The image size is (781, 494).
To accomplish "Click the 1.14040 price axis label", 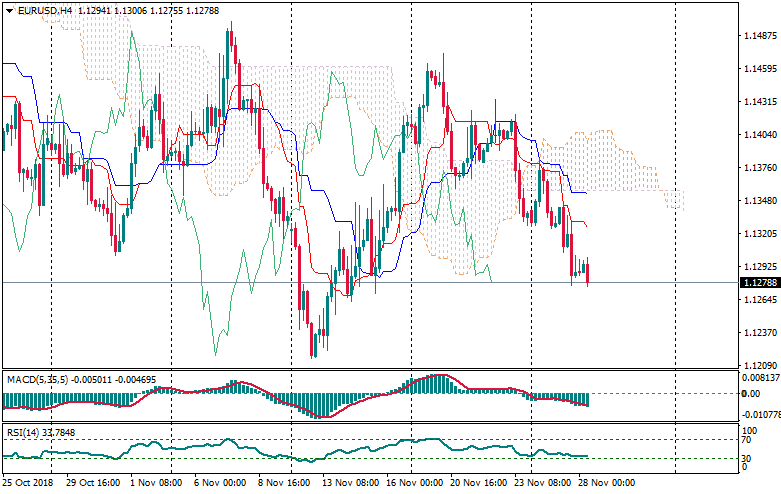I will click(x=761, y=135).
